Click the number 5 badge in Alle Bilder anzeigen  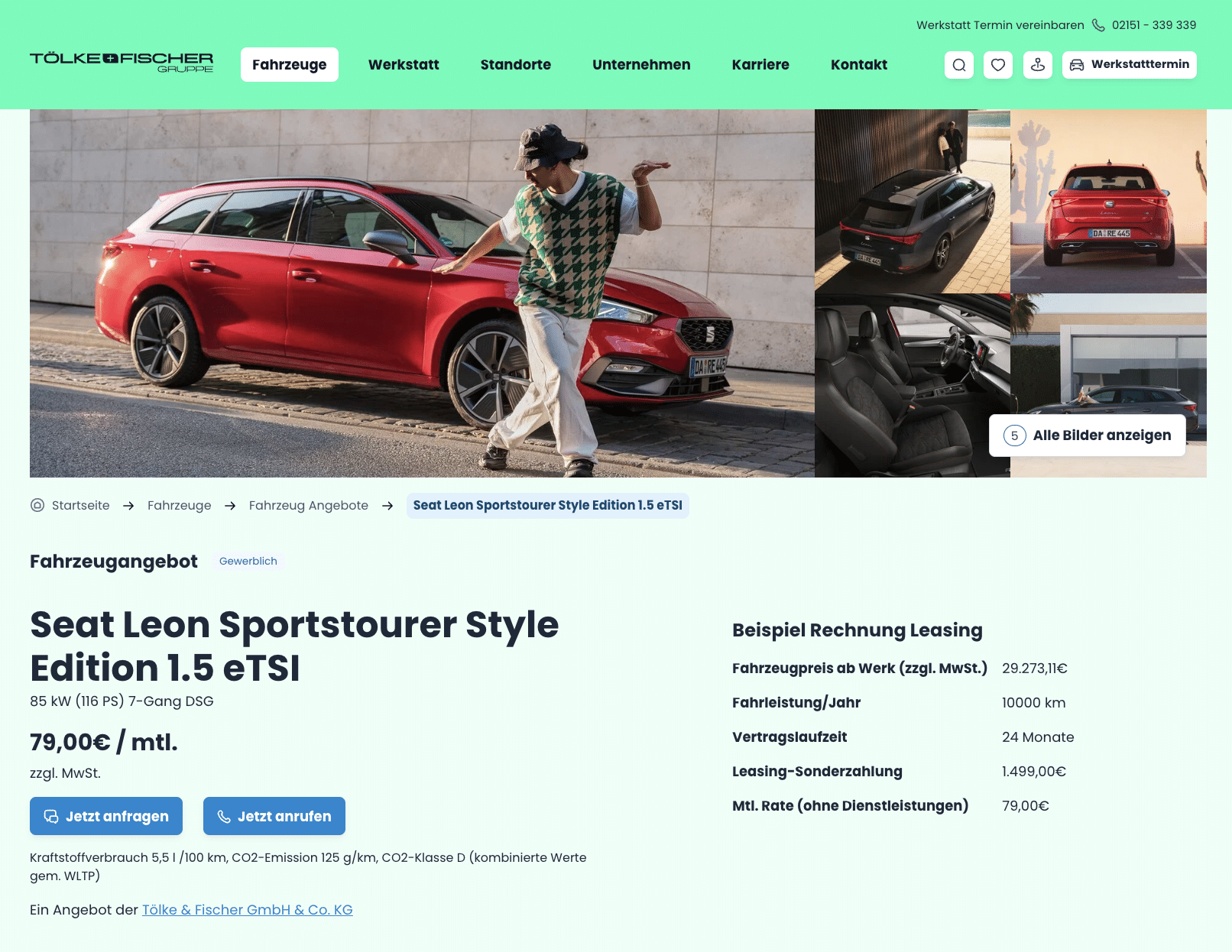point(1014,436)
